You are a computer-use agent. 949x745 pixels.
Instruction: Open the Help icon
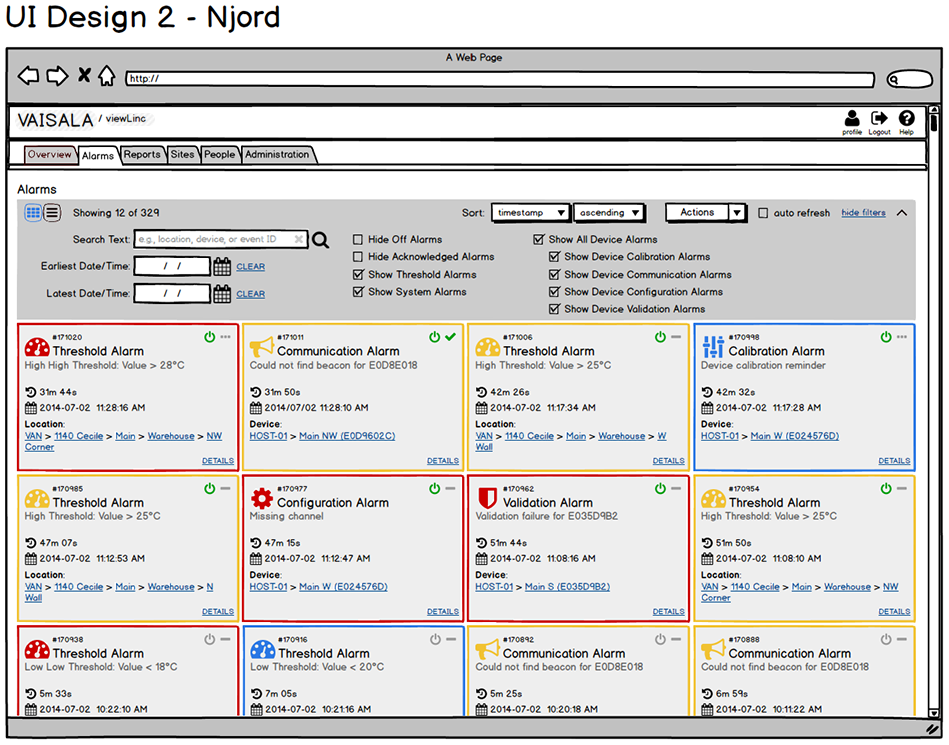pos(906,121)
